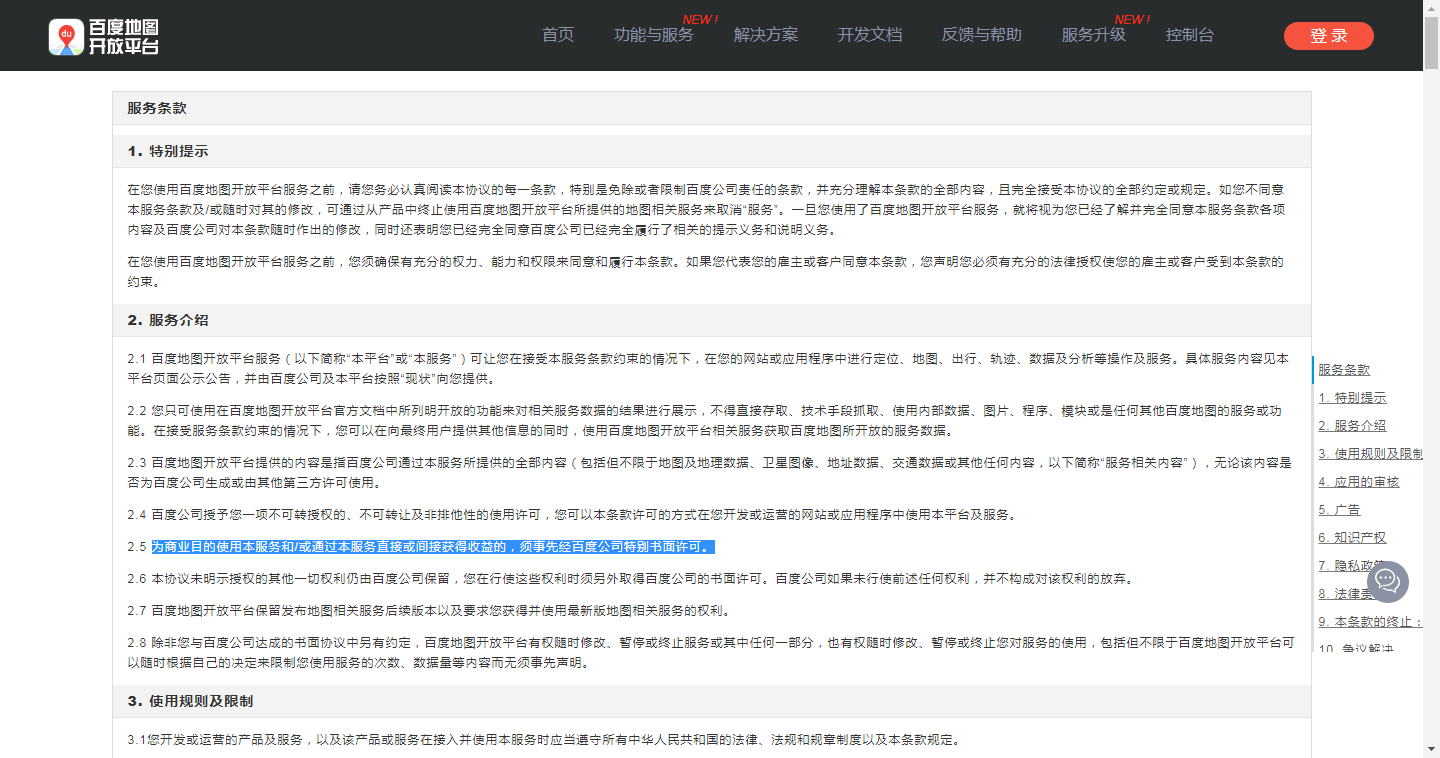1440x758 pixels.
Task: Click clause 2.4 paragraph text
Action: [573, 515]
